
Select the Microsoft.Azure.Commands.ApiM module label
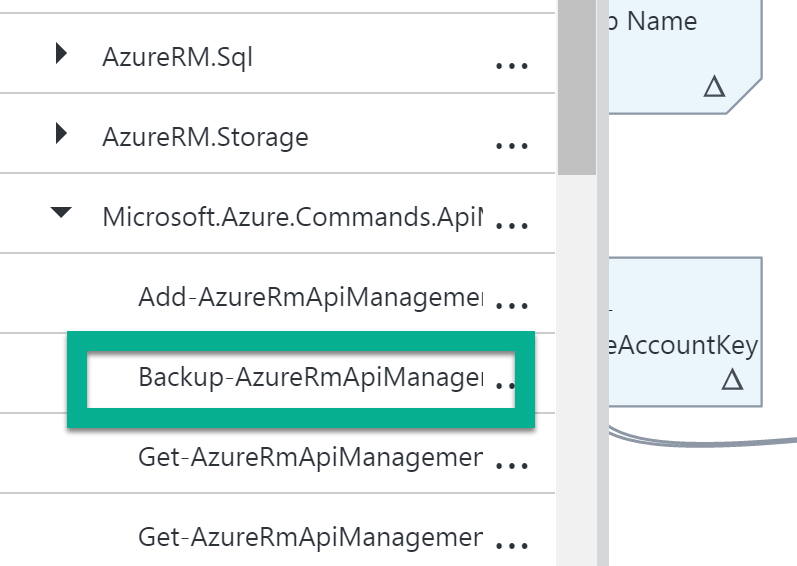click(292, 216)
